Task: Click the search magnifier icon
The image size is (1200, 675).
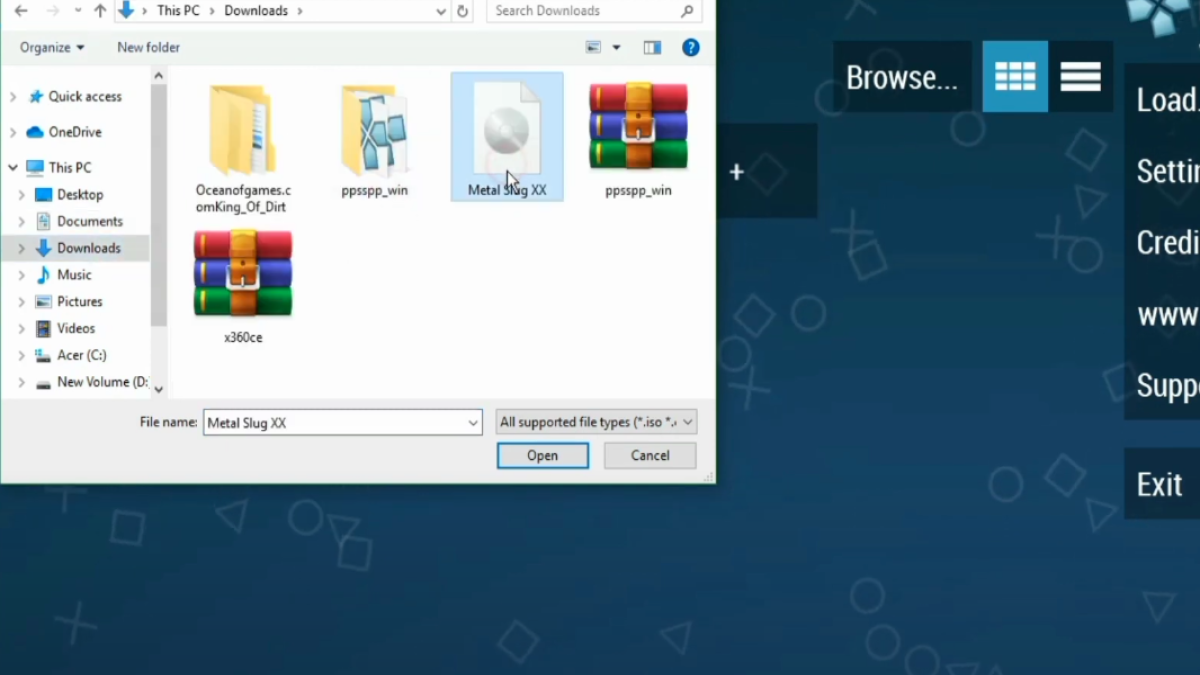Action: 687,11
